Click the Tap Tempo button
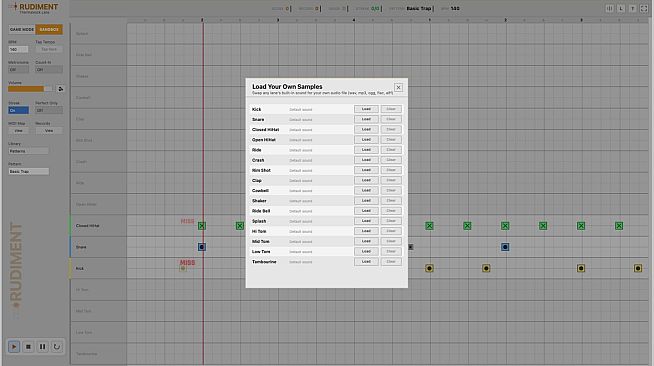Image resolution: width=654 pixels, height=366 pixels. pos(49,49)
